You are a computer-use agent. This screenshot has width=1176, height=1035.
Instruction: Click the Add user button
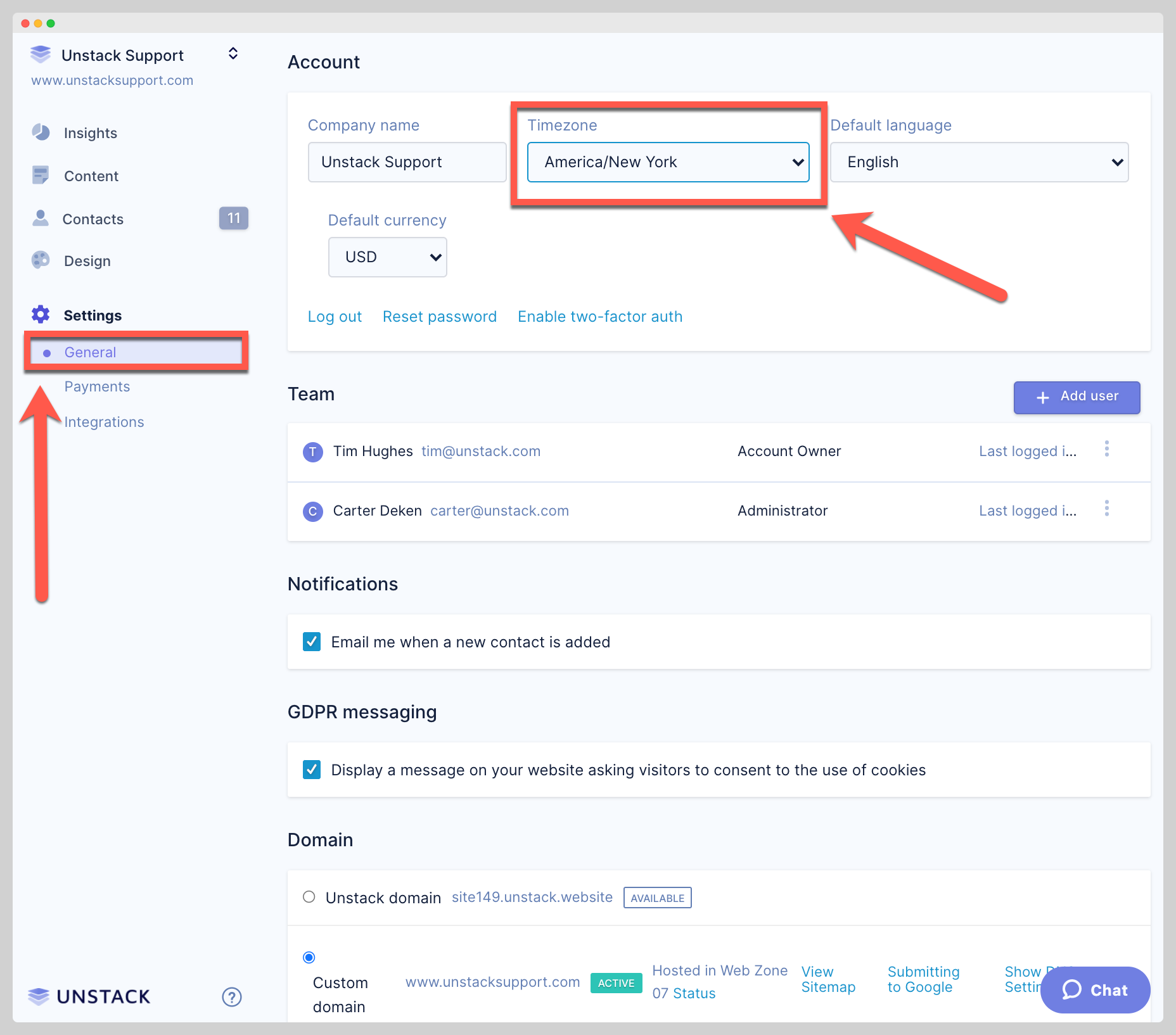coord(1077,397)
